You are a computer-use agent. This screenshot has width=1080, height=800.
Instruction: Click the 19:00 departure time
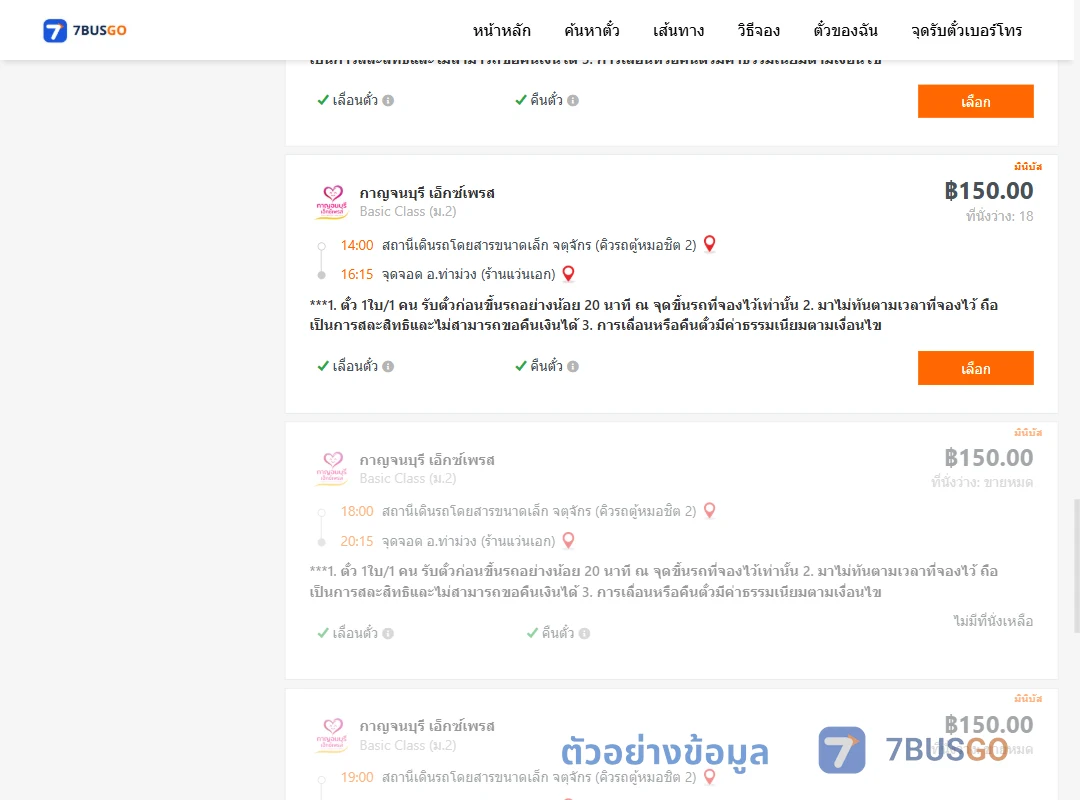[x=357, y=777]
